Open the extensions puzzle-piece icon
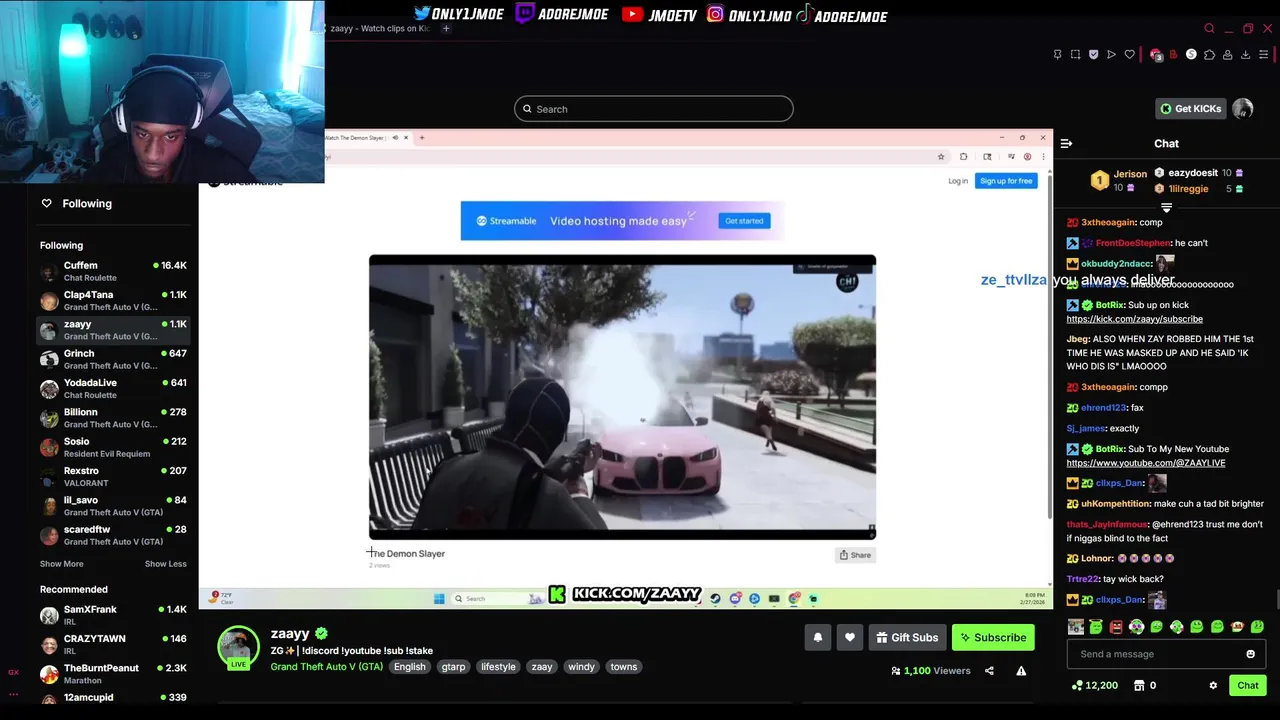This screenshot has width=1280, height=720. point(1209,55)
